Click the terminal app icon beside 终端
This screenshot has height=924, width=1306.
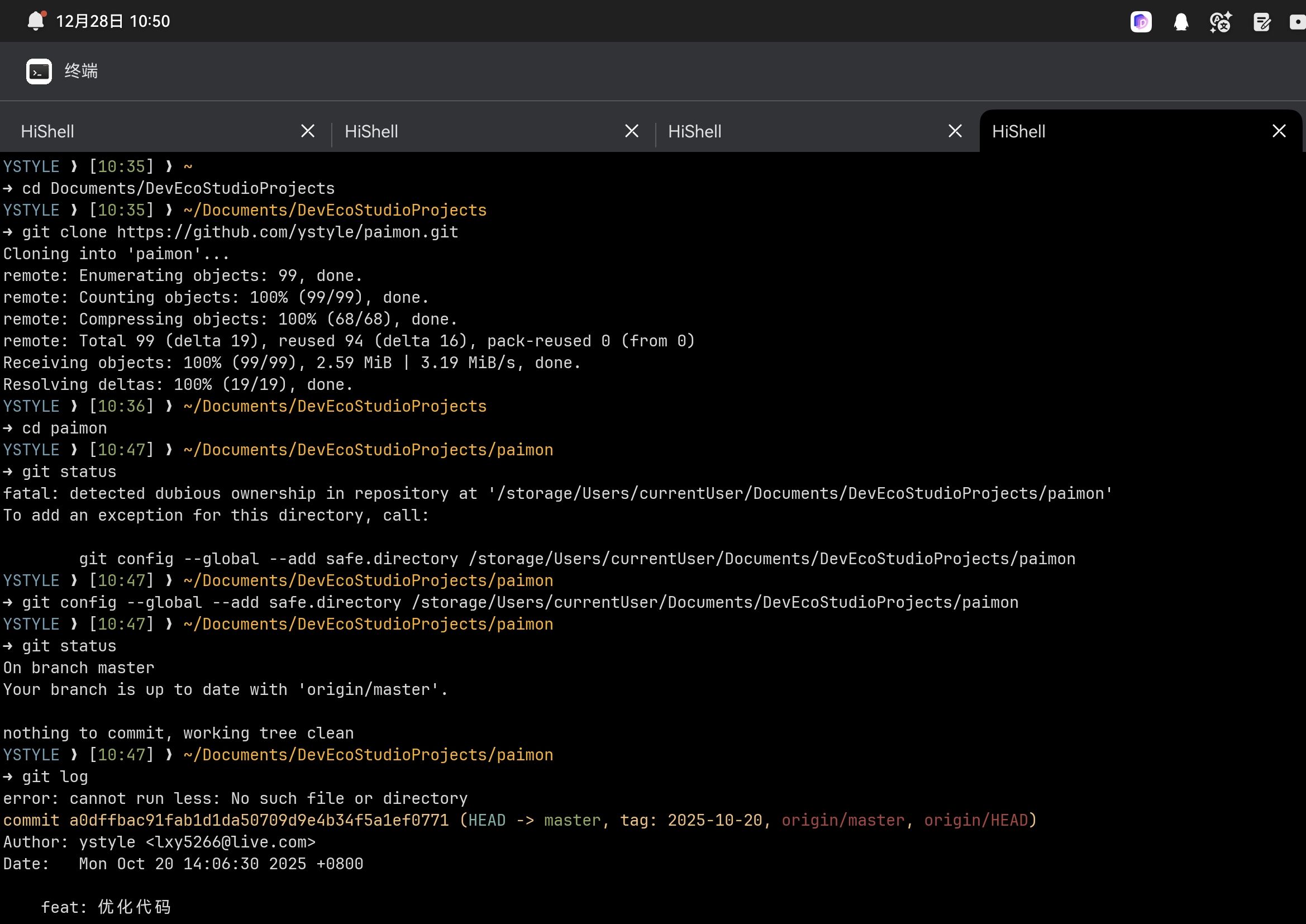[39, 71]
